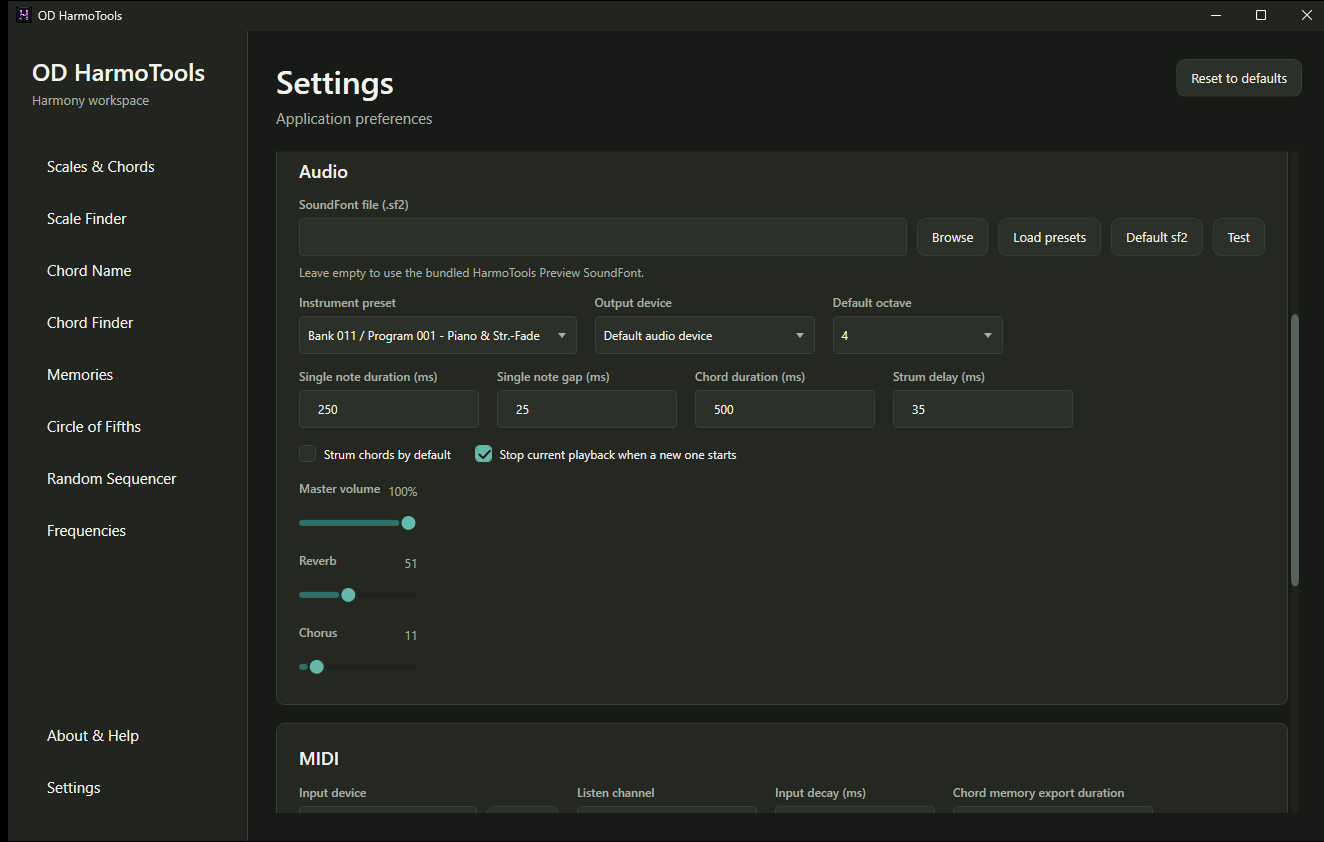Image resolution: width=1324 pixels, height=842 pixels.
Task: Click the 'Audio' section heading
Action: pos(323,172)
